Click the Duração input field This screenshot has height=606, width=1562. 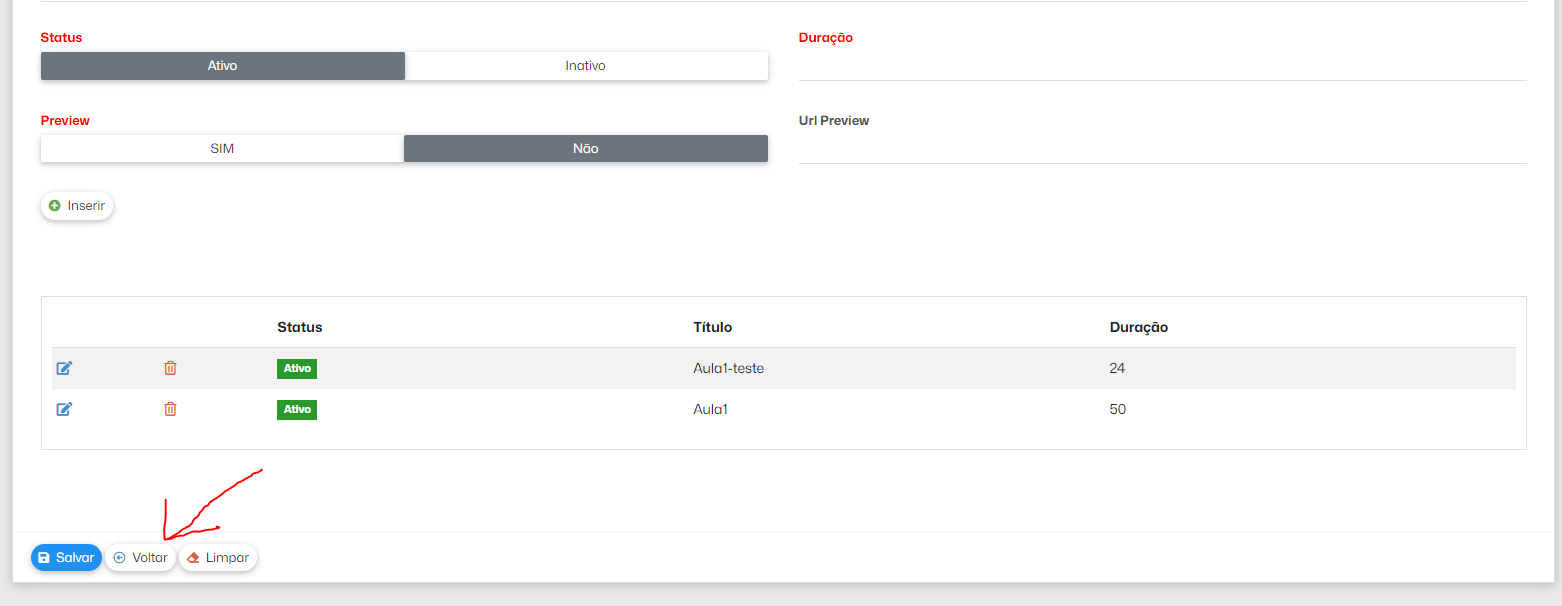(x=1162, y=66)
